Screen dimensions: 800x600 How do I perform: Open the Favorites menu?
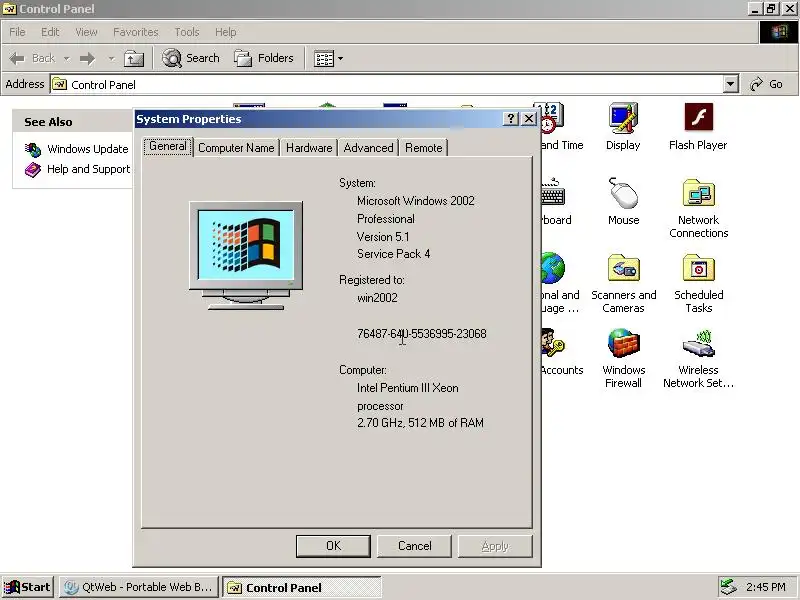pos(136,32)
